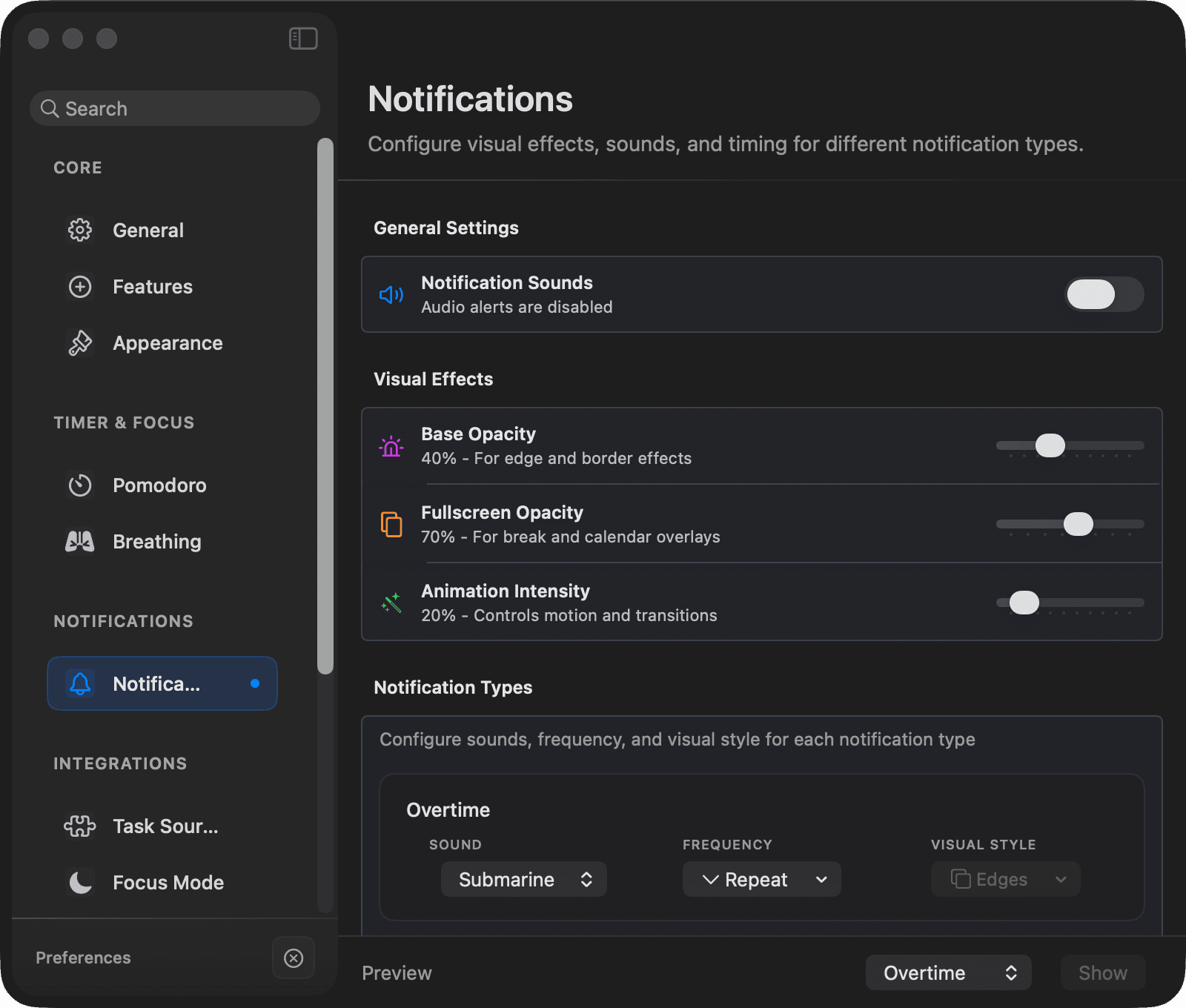The height and width of the screenshot is (1008, 1186).
Task: Close preferences with the X circle button
Action: pyautogui.click(x=294, y=958)
